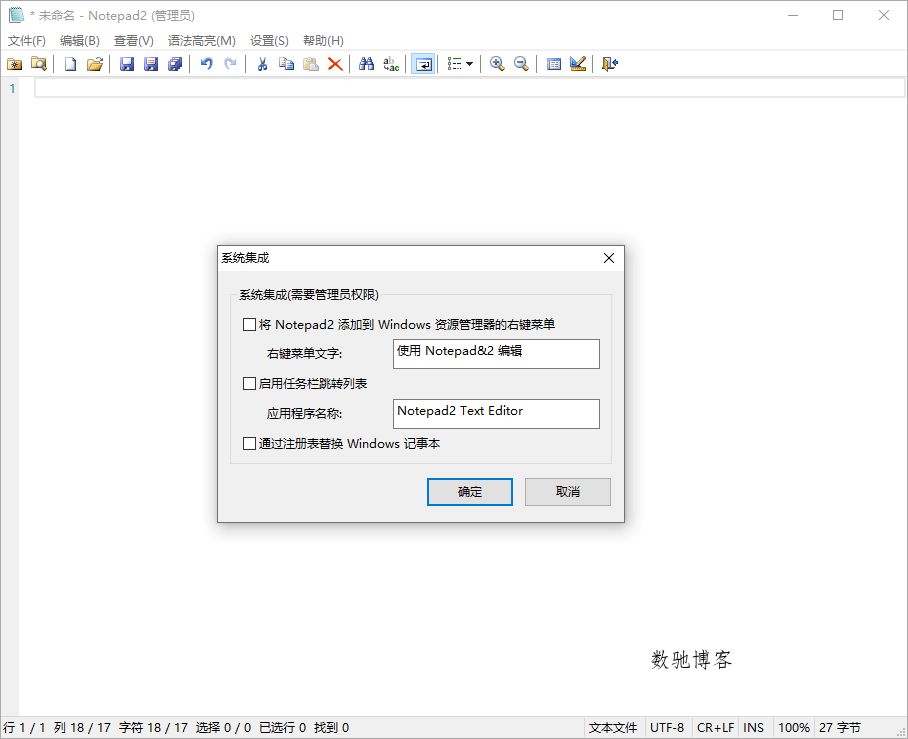The height and width of the screenshot is (739, 908).
Task: Redo the last undone edit
Action: [x=230, y=64]
